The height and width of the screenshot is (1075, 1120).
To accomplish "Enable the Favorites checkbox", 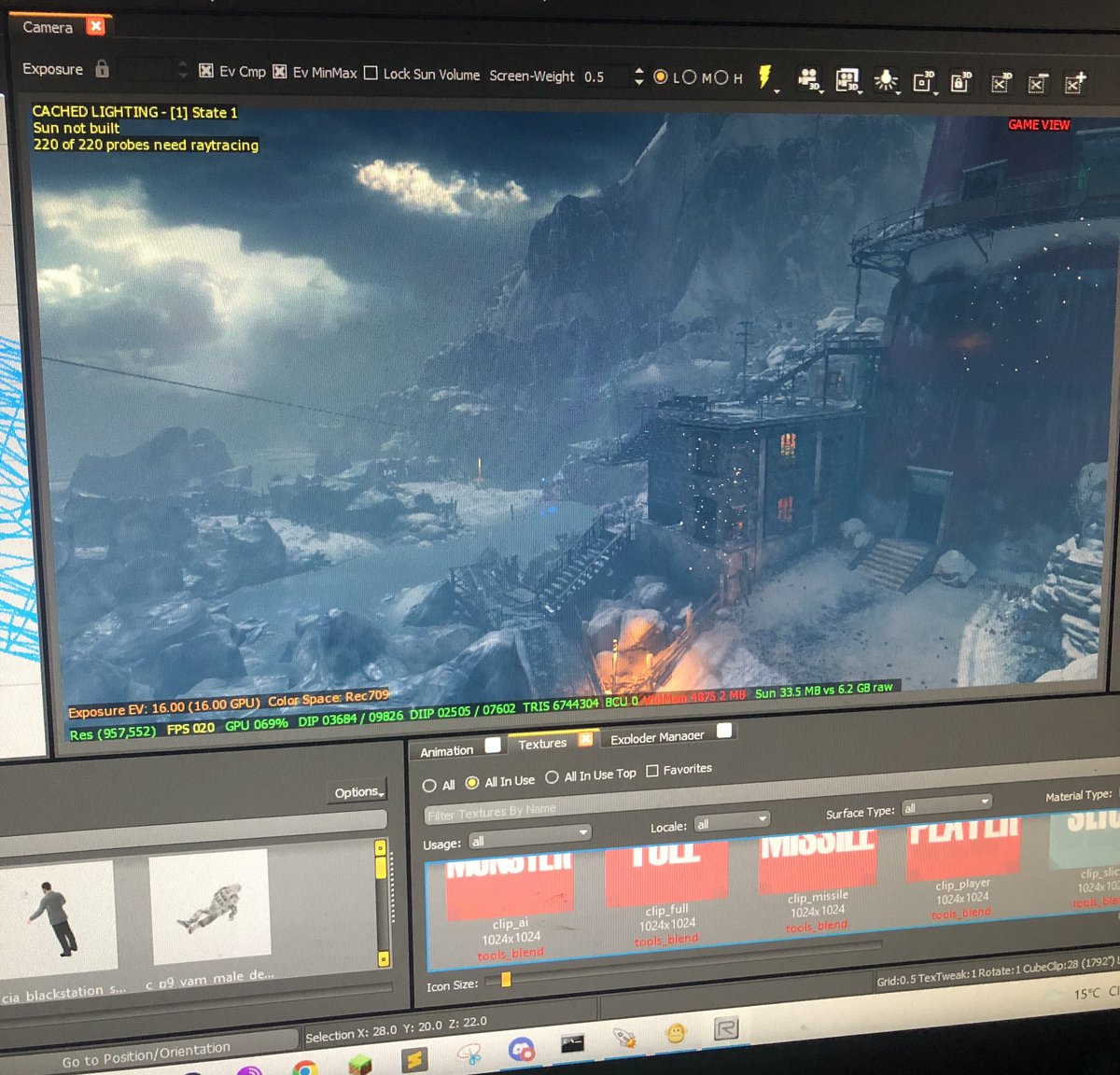I will (652, 771).
